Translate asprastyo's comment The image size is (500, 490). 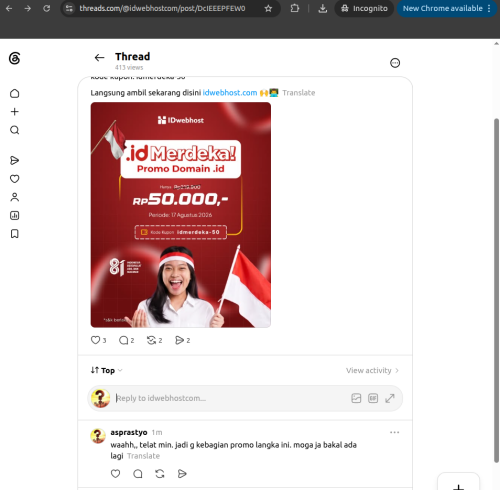143,456
